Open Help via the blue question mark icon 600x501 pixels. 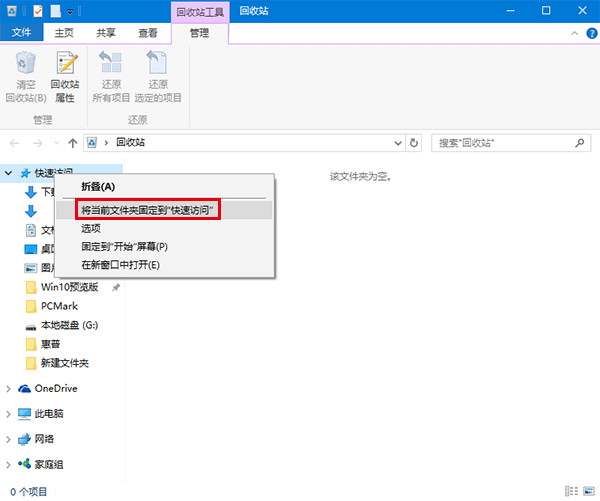coord(589,33)
